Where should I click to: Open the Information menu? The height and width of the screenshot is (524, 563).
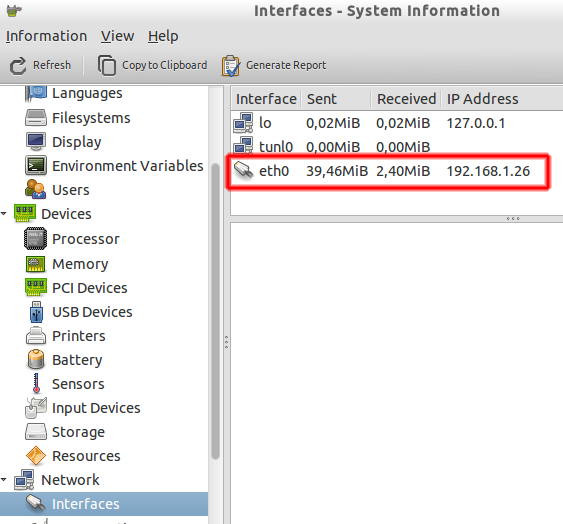pos(46,36)
